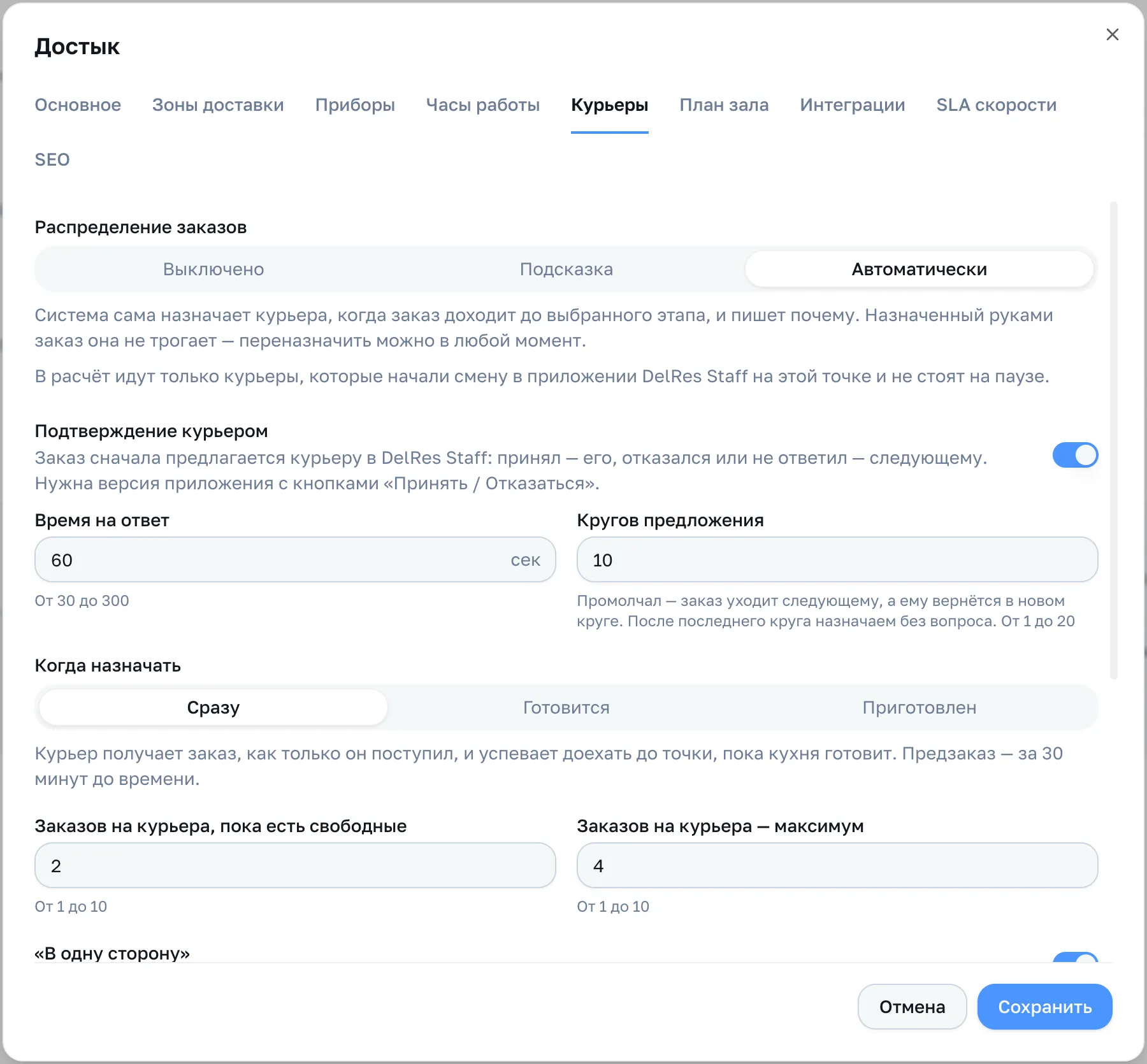1147x1064 pixels.
Task: Select Автоматически distribution mode
Action: [x=920, y=269]
